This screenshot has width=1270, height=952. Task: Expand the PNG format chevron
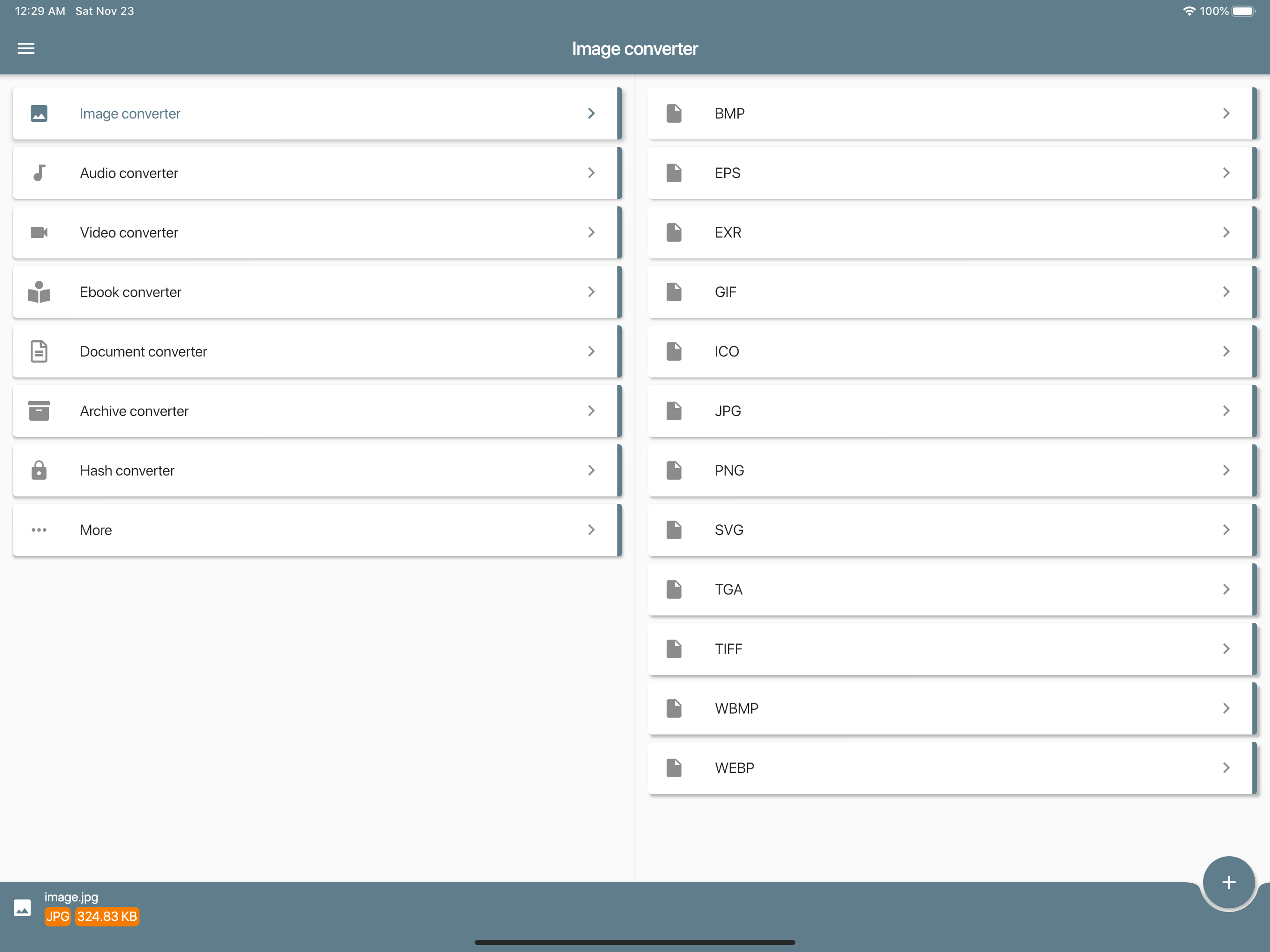point(1226,470)
